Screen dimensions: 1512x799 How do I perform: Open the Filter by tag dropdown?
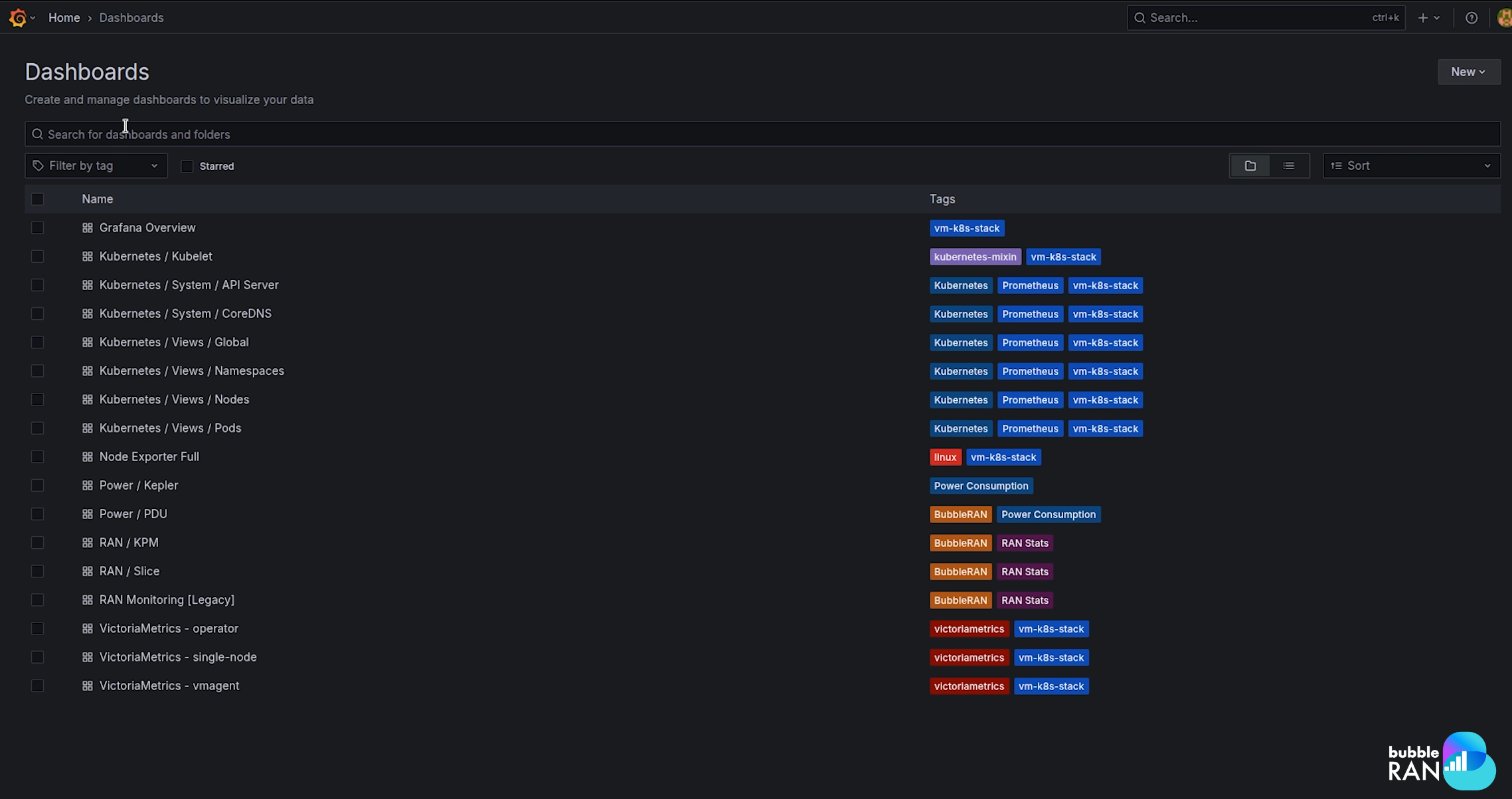click(x=96, y=166)
